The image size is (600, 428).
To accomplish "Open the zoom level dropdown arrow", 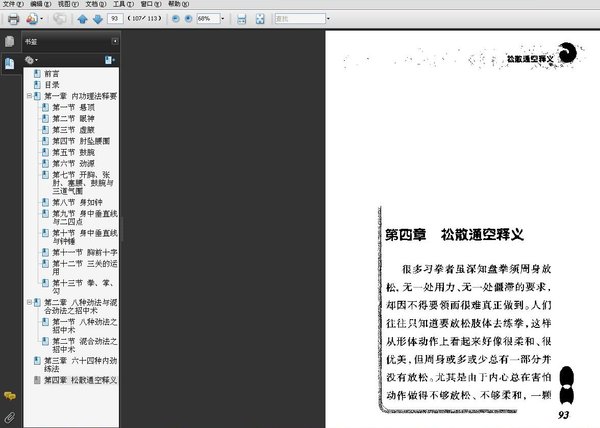I will (x=223, y=18).
